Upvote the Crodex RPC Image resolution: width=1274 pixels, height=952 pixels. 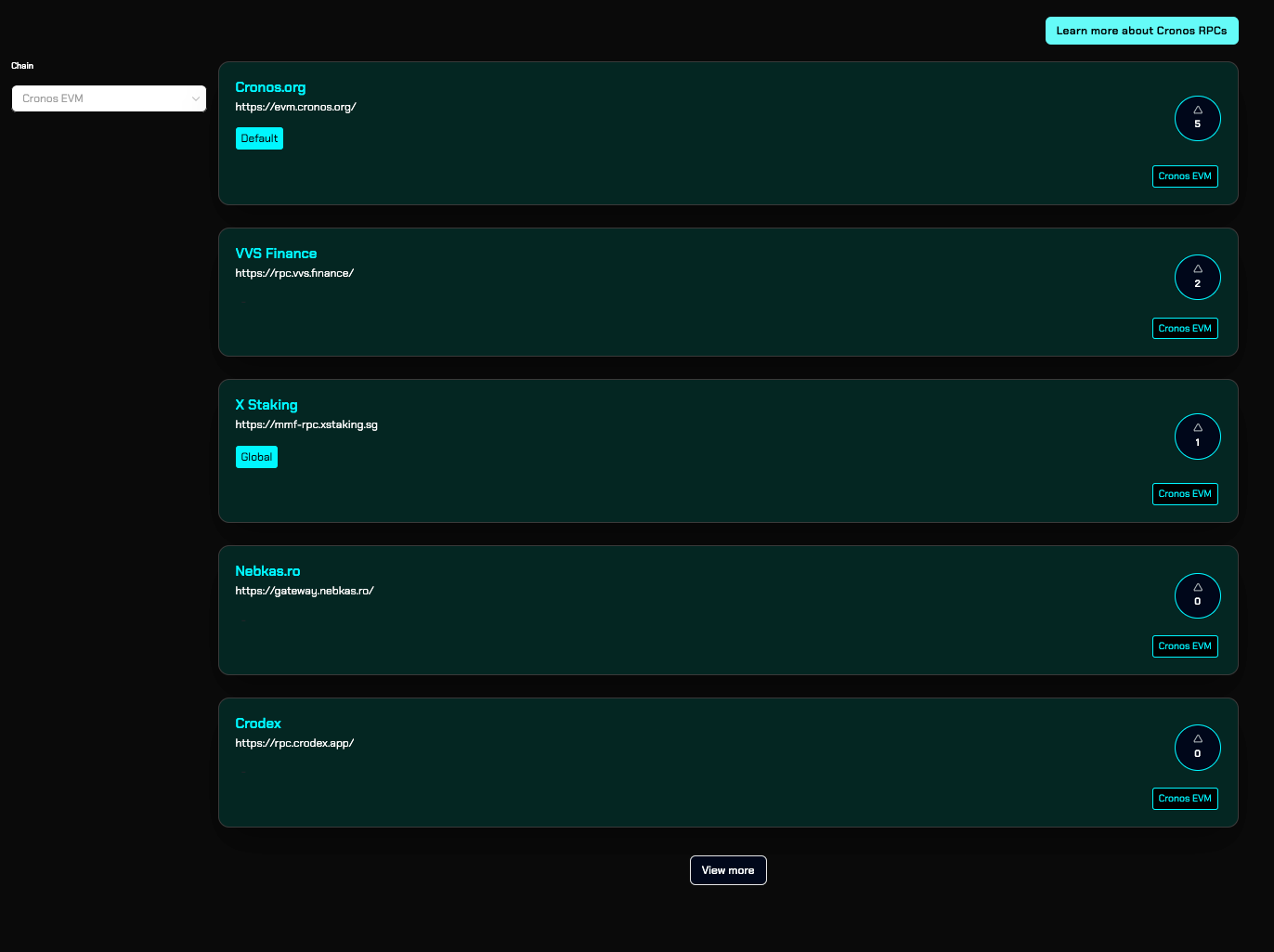click(1197, 748)
